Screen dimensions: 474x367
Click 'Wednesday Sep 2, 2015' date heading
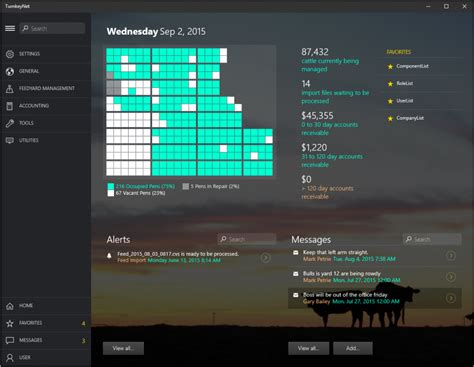pyautogui.click(x=156, y=32)
